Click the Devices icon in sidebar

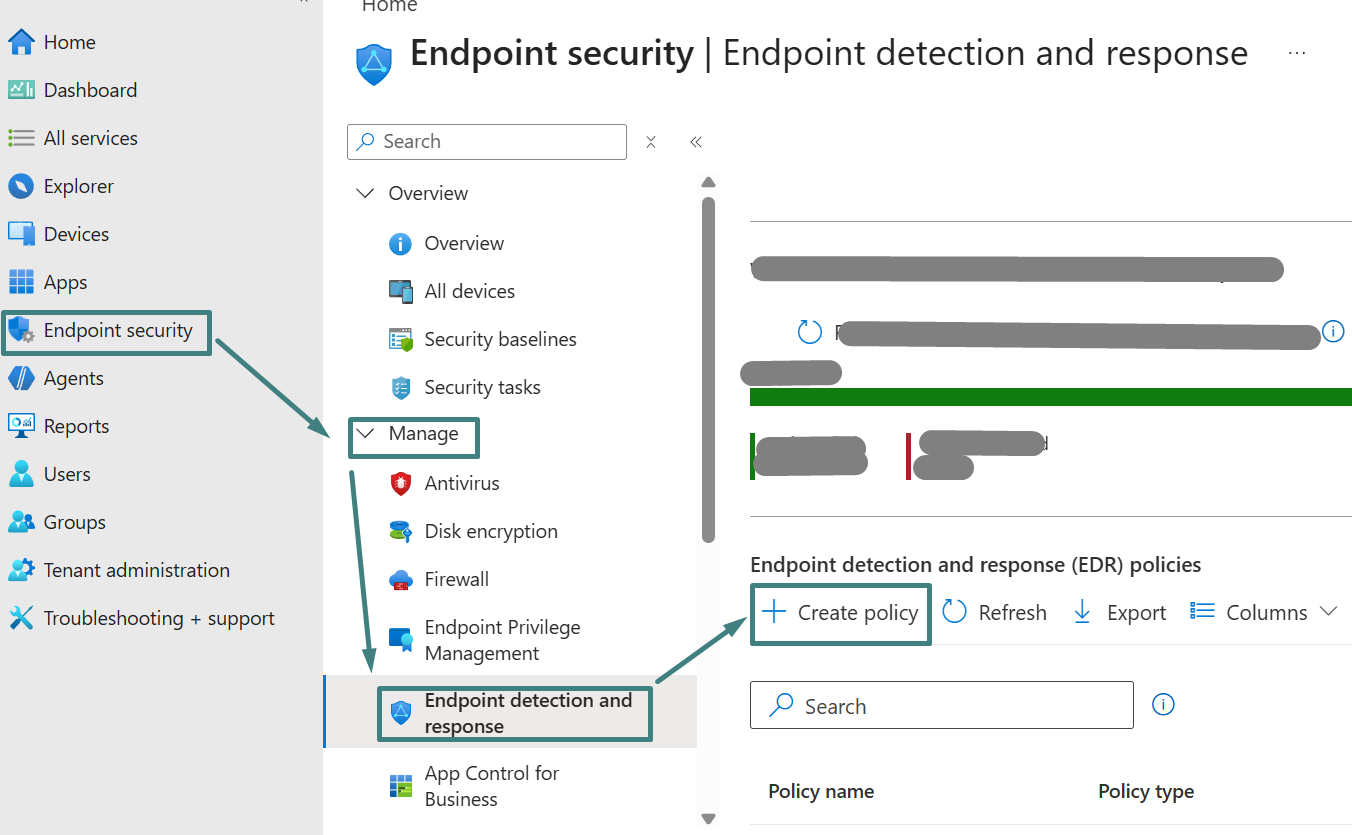click(x=21, y=234)
